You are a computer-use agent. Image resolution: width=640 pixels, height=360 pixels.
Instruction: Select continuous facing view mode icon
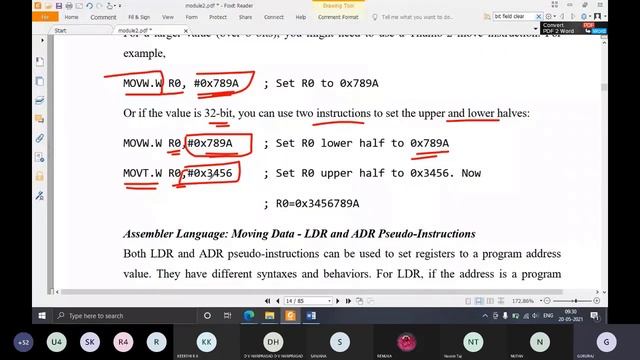point(501,301)
